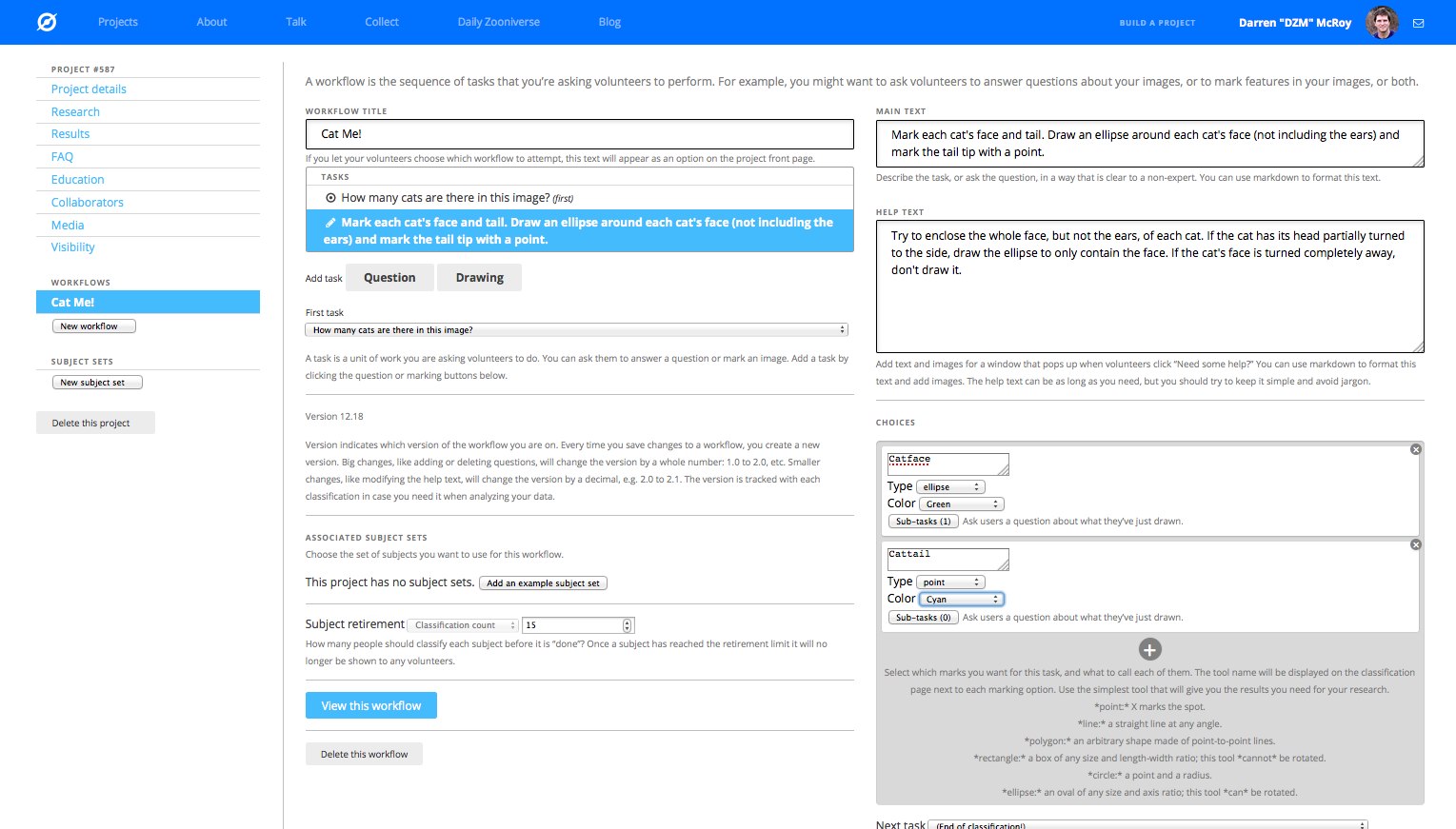Open the Catface Type ellipse dropdown
This screenshot has height=829, width=1456.
pyautogui.click(x=951, y=487)
